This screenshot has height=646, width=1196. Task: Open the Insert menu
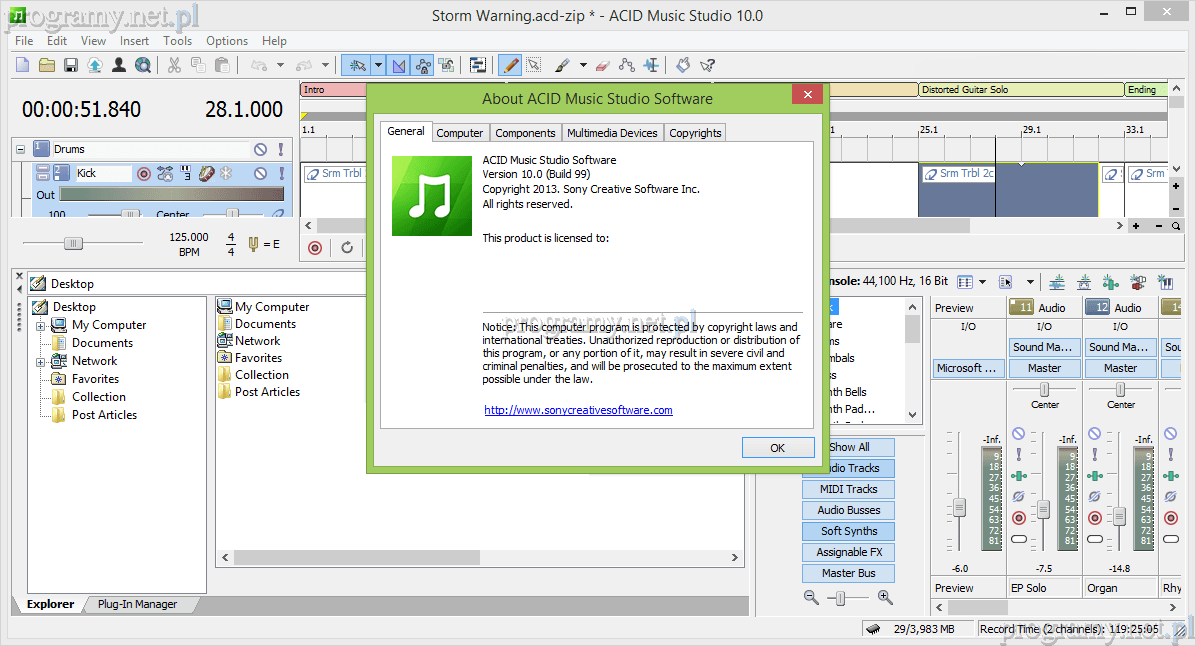pos(134,41)
